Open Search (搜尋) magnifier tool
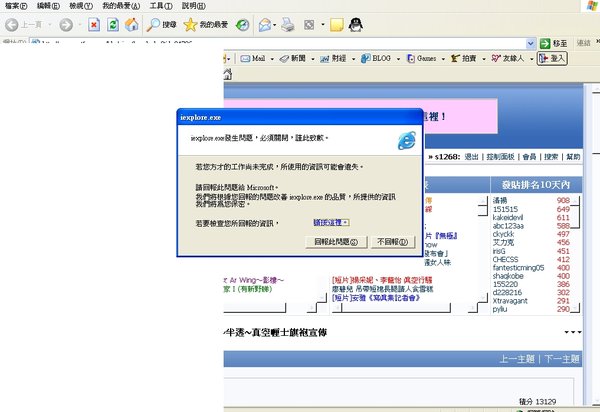Image resolution: width=600 pixels, height=412 pixels. 161,25
